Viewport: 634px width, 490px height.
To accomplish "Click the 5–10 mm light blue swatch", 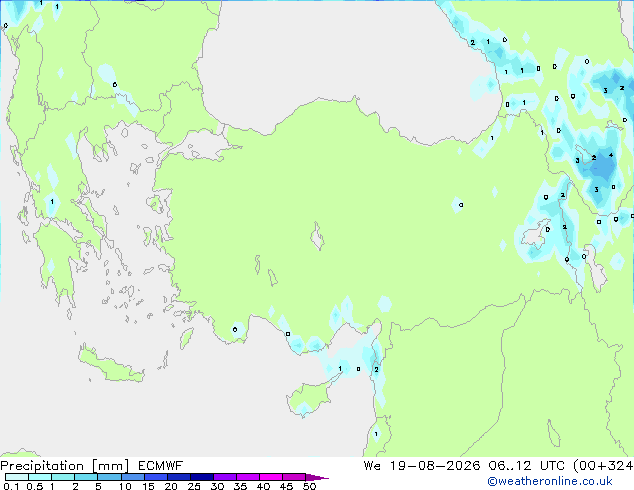I will click(109, 477).
